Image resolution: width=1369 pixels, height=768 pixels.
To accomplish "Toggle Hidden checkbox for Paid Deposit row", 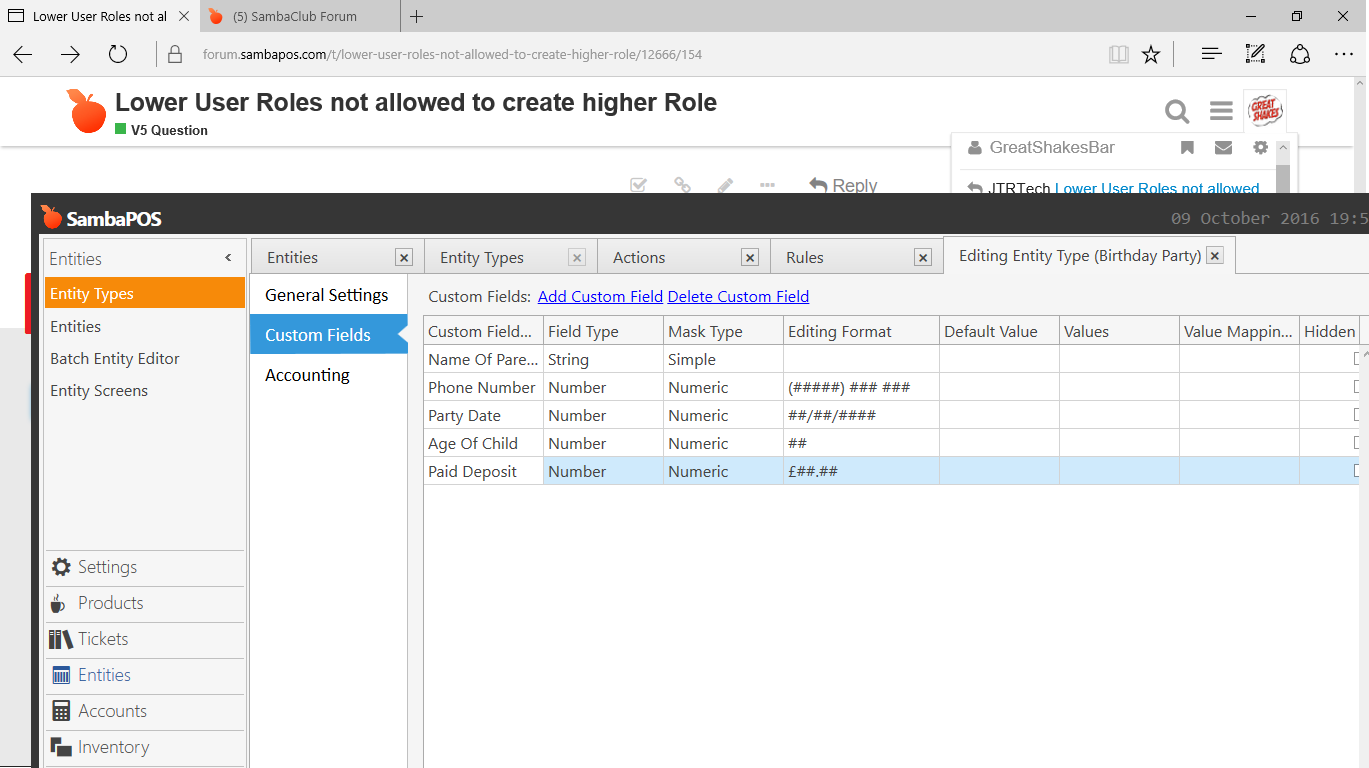I will point(1358,471).
